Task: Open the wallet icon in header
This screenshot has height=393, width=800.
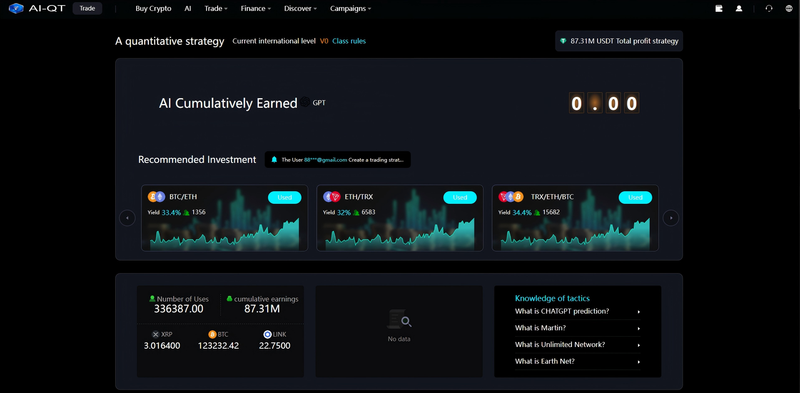Action: [719, 8]
